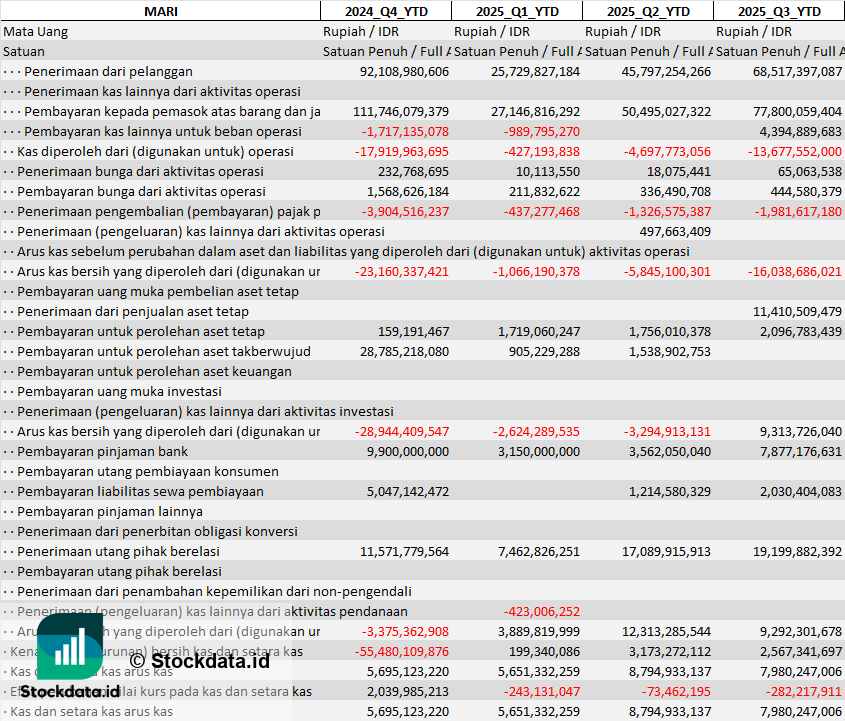Click the Satuan row label cell
845x721 pixels.
[x=24, y=51]
